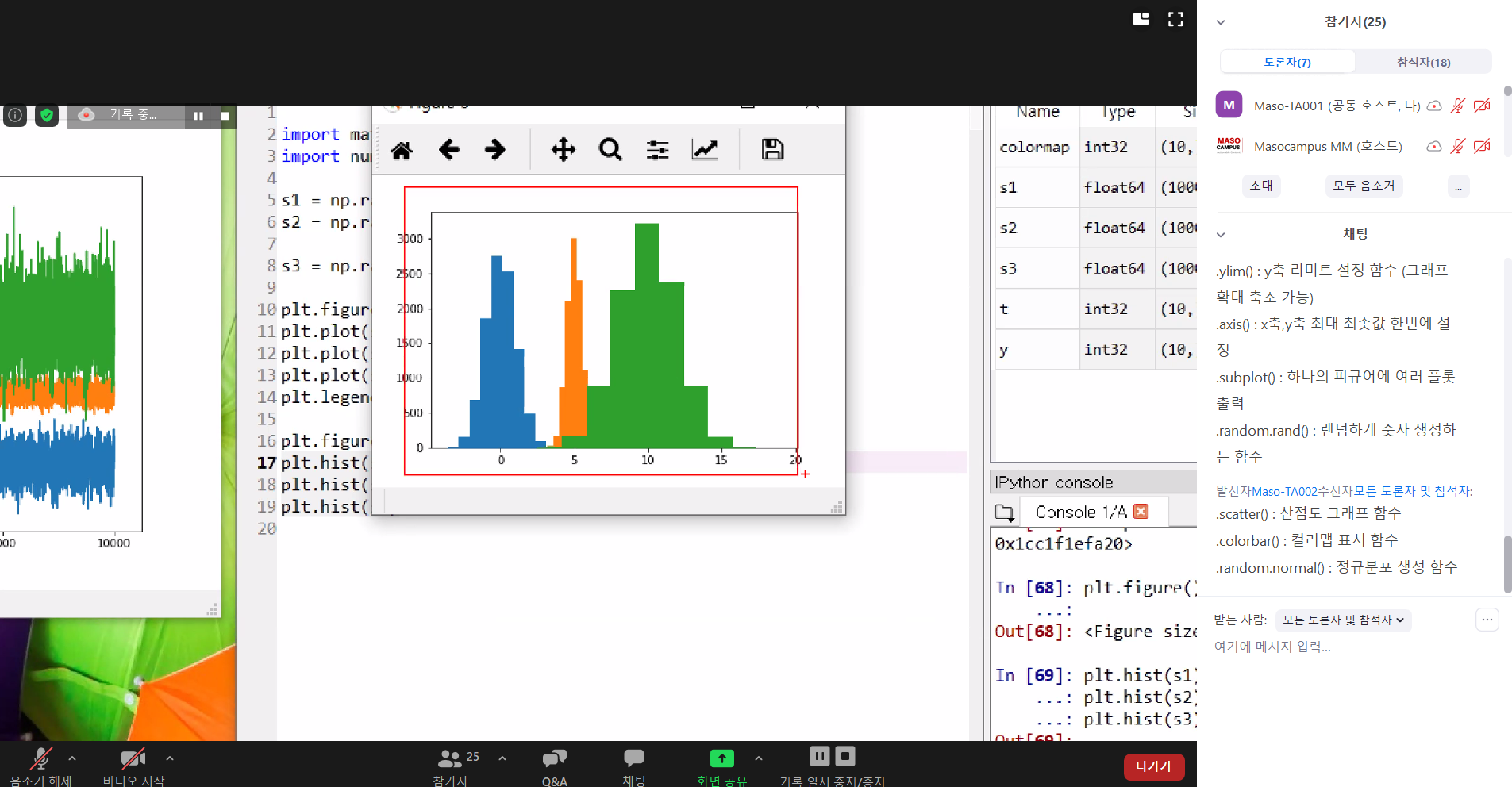The image size is (1512, 787).
Task: Click the 모두 음소거 button
Action: coord(1363,186)
